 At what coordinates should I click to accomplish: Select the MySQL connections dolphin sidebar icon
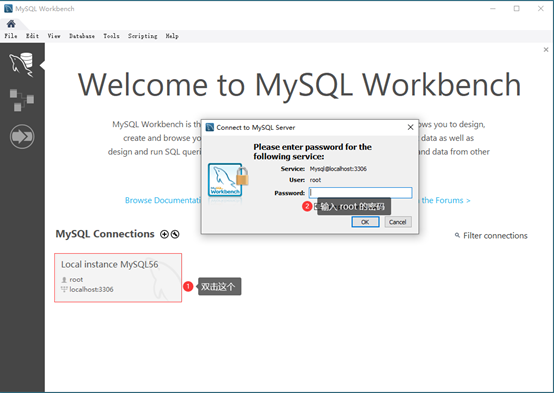[21, 64]
